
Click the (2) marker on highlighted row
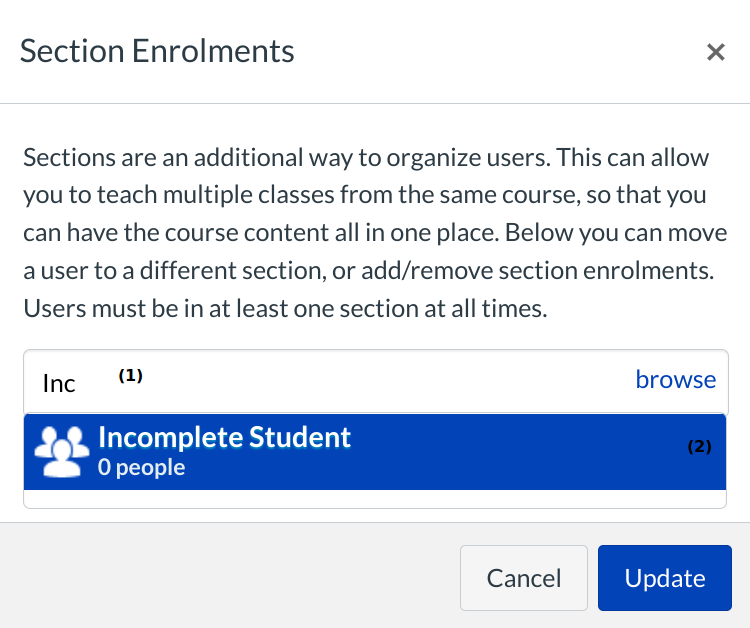click(x=699, y=447)
